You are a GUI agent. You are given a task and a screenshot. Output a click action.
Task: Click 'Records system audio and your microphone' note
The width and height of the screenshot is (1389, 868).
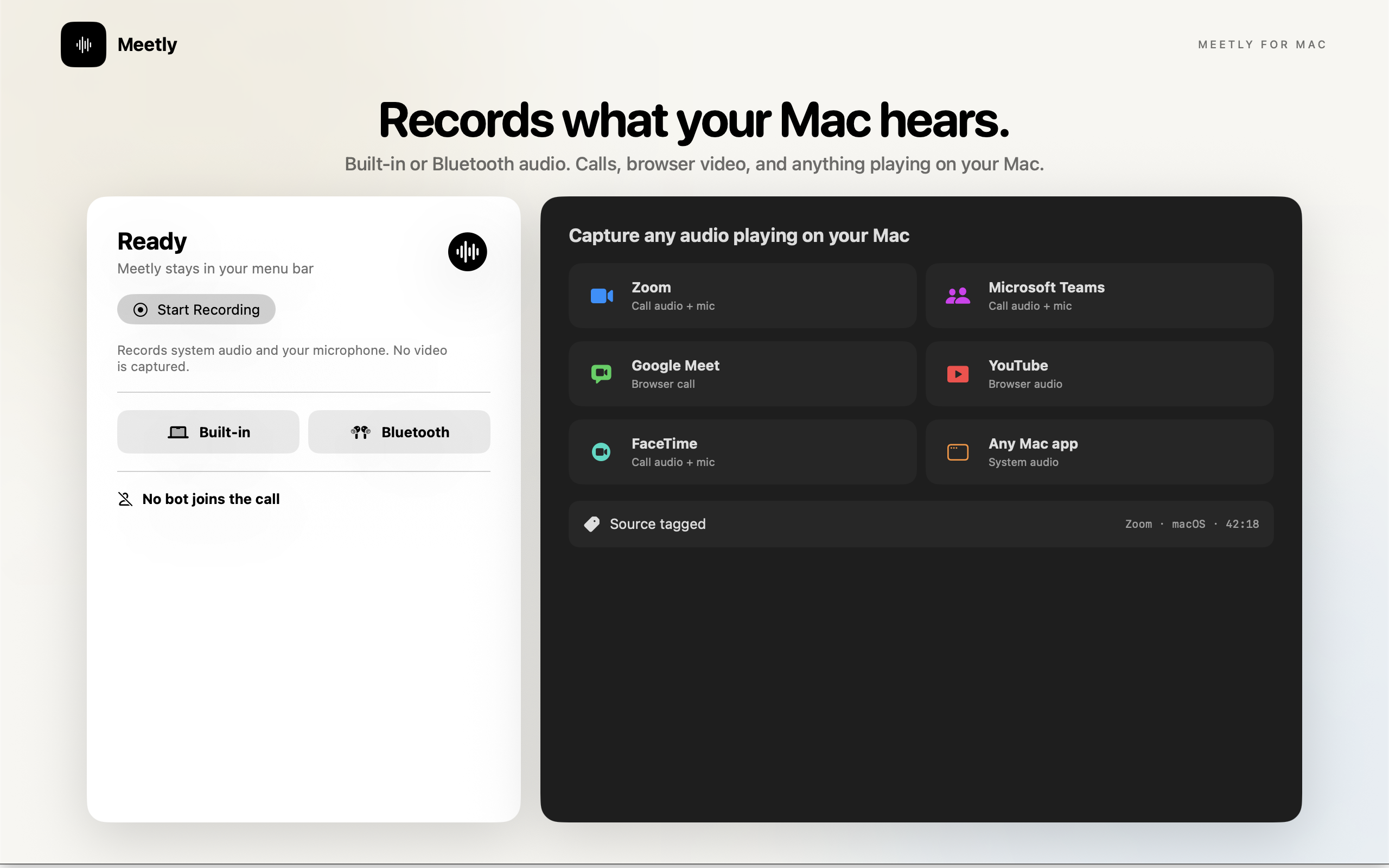point(282,358)
